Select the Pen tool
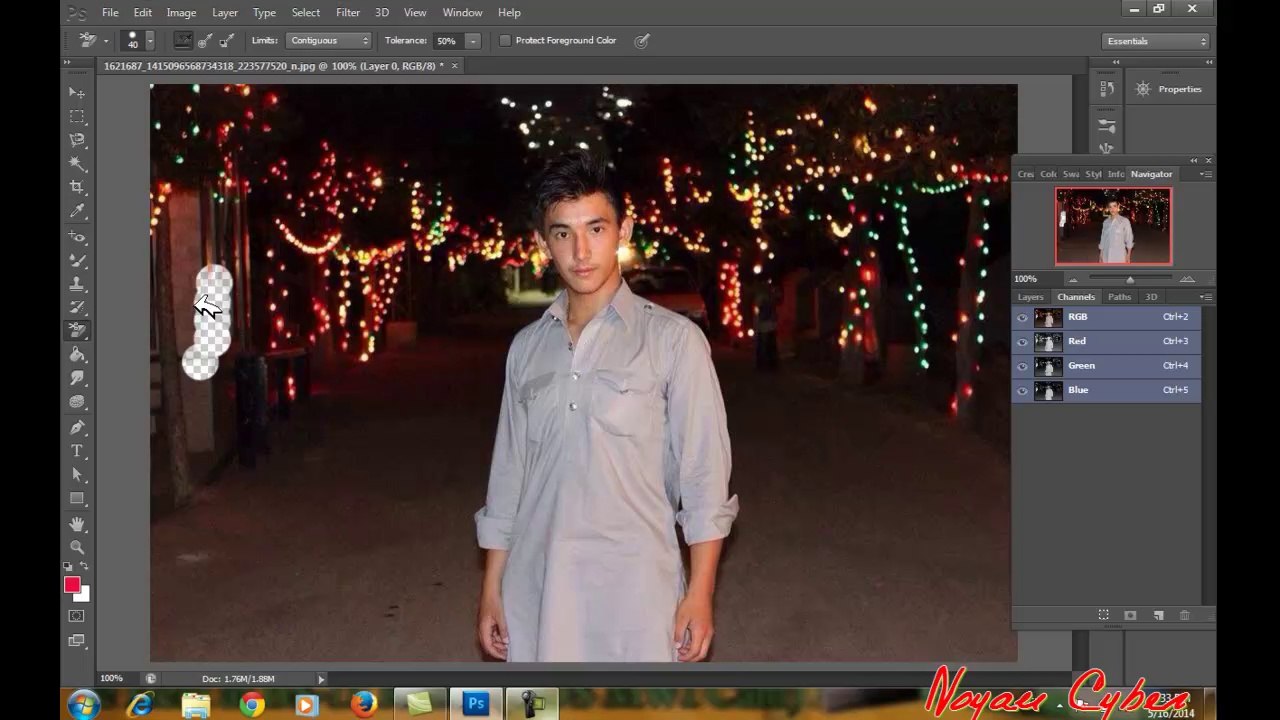The height and width of the screenshot is (720, 1280). pyautogui.click(x=77, y=427)
